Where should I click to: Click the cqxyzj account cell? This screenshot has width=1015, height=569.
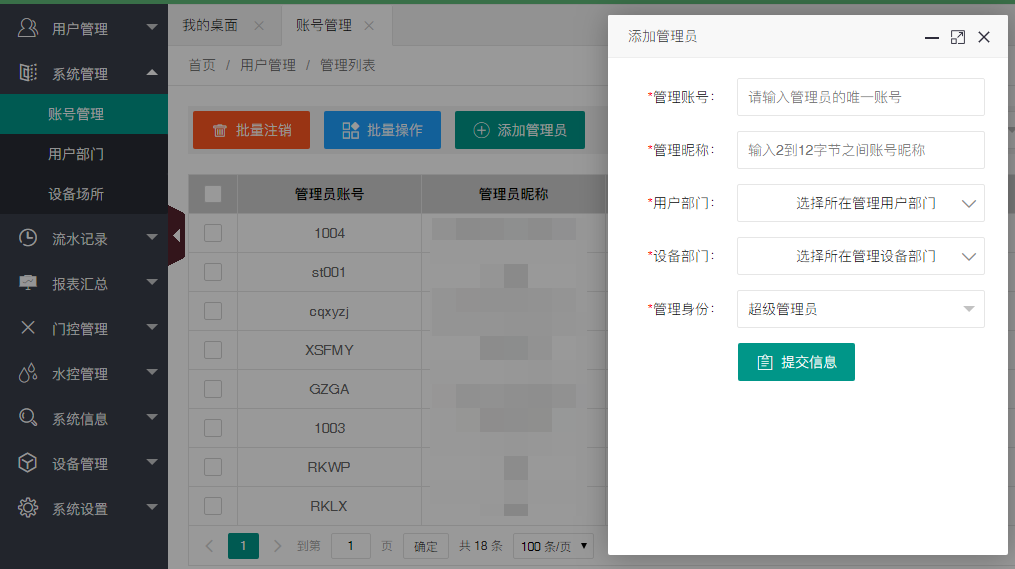coord(329,311)
